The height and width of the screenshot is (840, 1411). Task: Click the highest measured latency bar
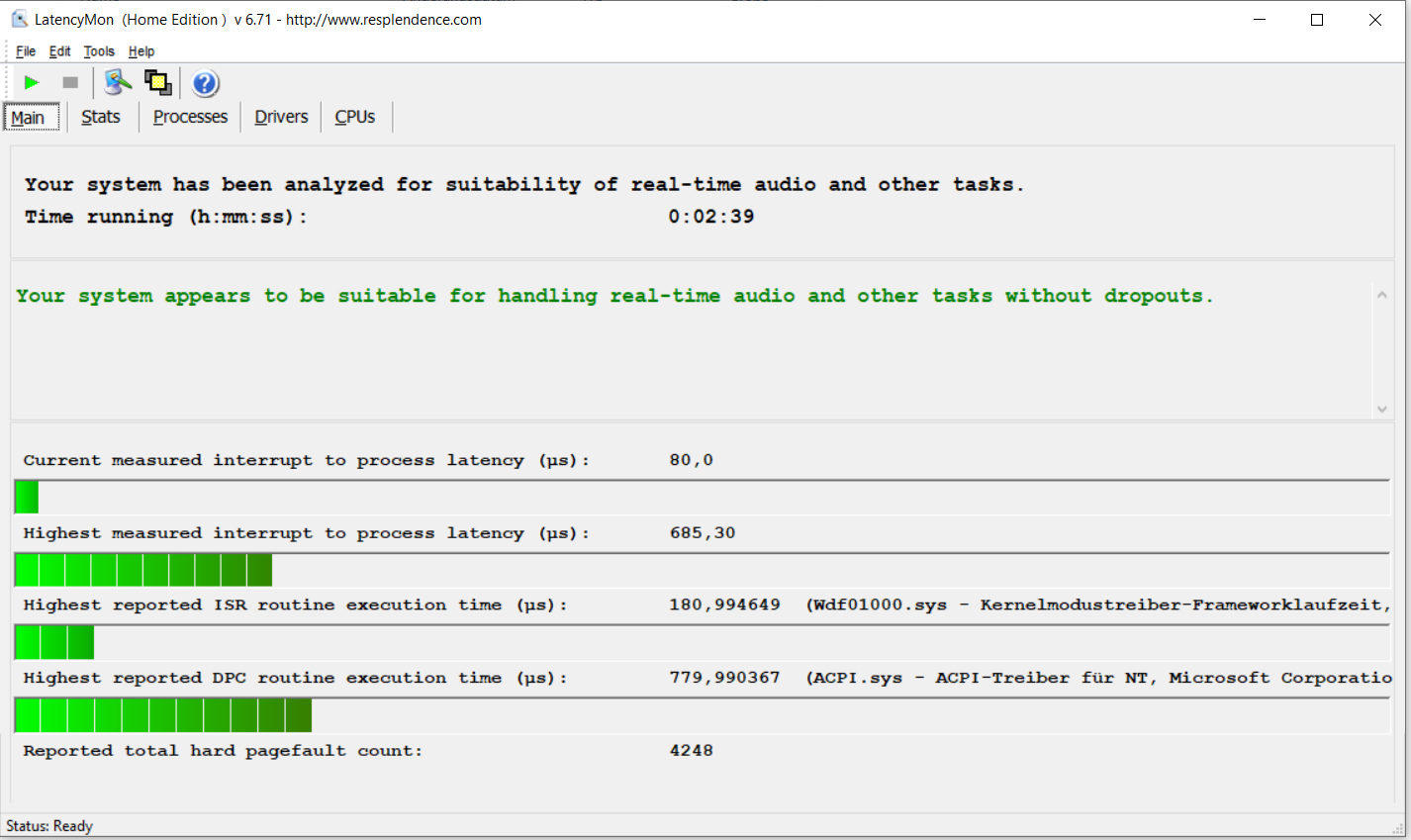click(143, 570)
